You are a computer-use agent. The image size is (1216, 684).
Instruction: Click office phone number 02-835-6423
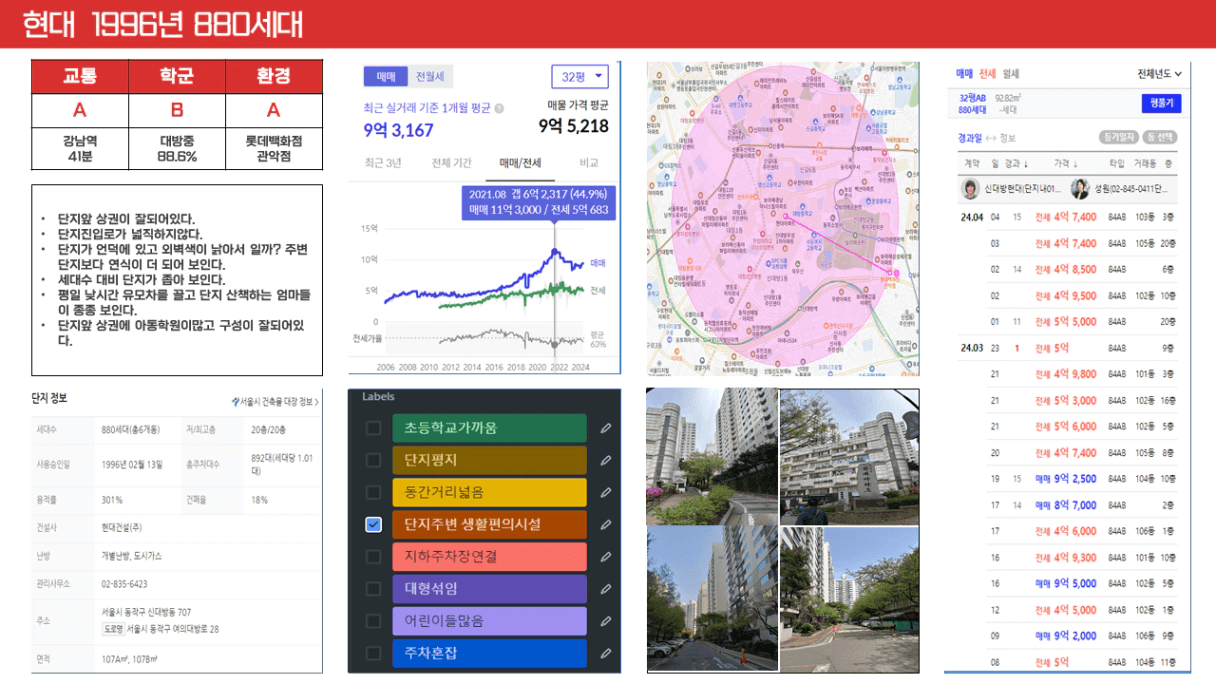coord(125,583)
